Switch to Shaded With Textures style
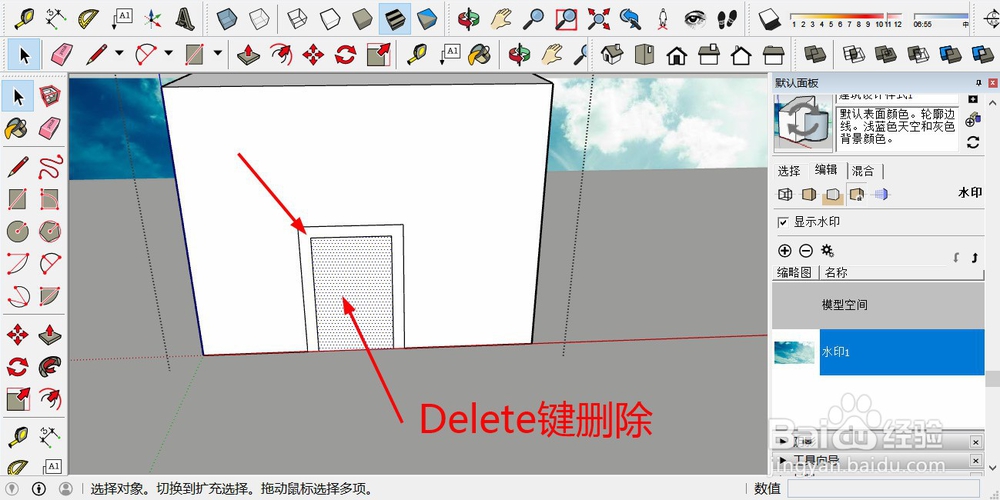Image resolution: width=1000 pixels, height=500 pixels. (395, 18)
